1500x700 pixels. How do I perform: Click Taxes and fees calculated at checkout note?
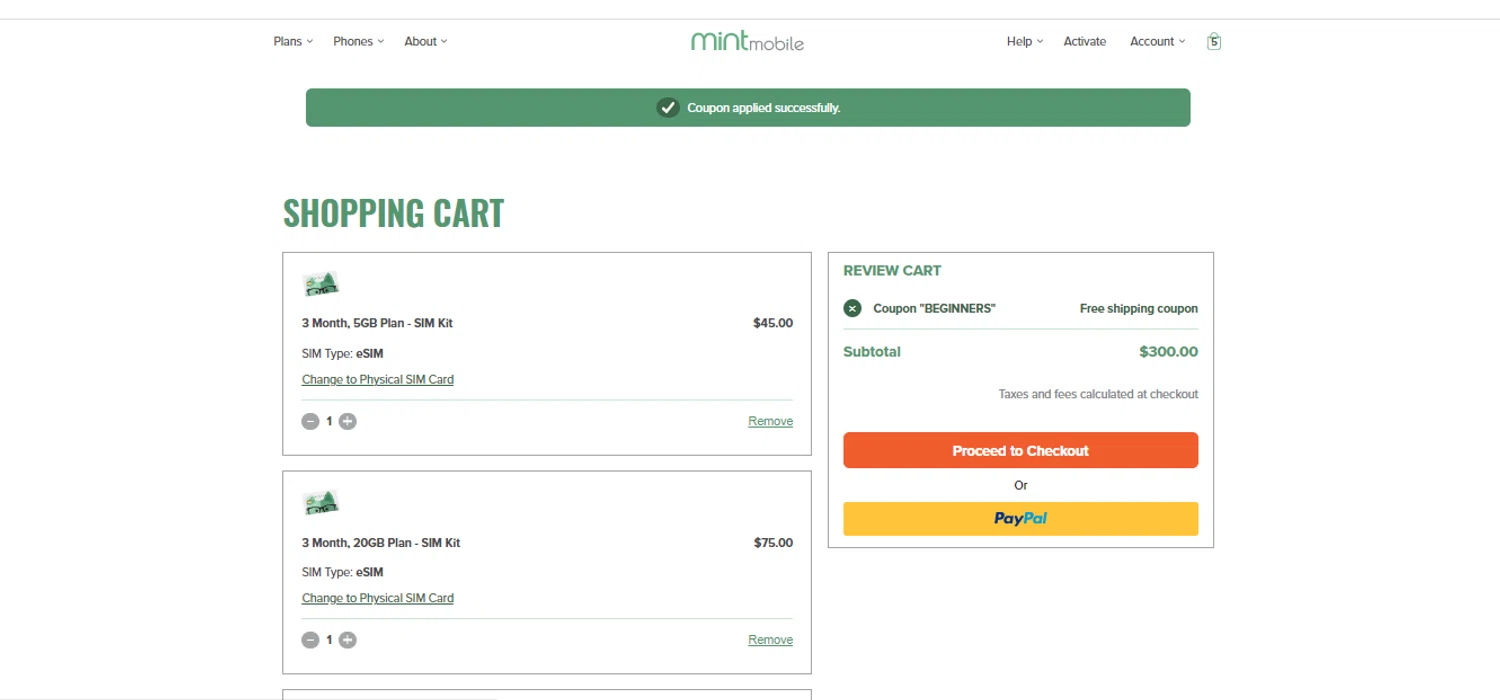(1098, 394)
